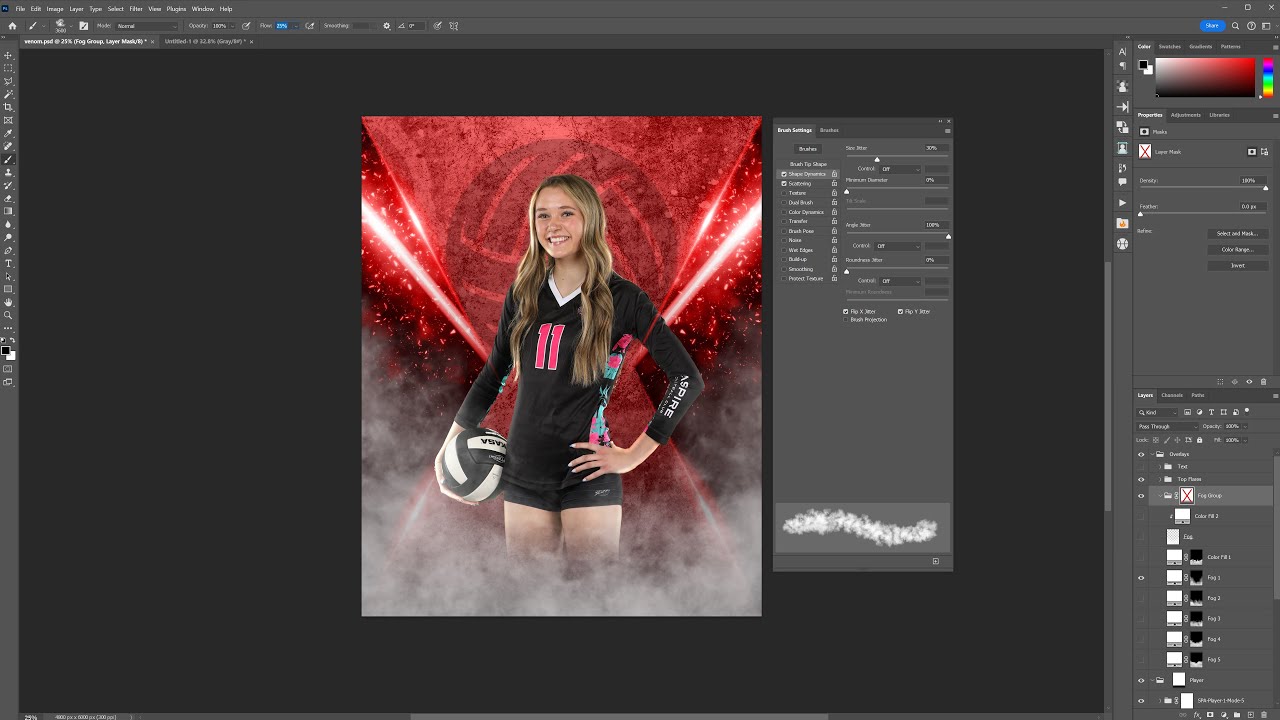The width and height of the screenshot is (1280, 720).
Task: Select the Pen tool
Action: 9,250
